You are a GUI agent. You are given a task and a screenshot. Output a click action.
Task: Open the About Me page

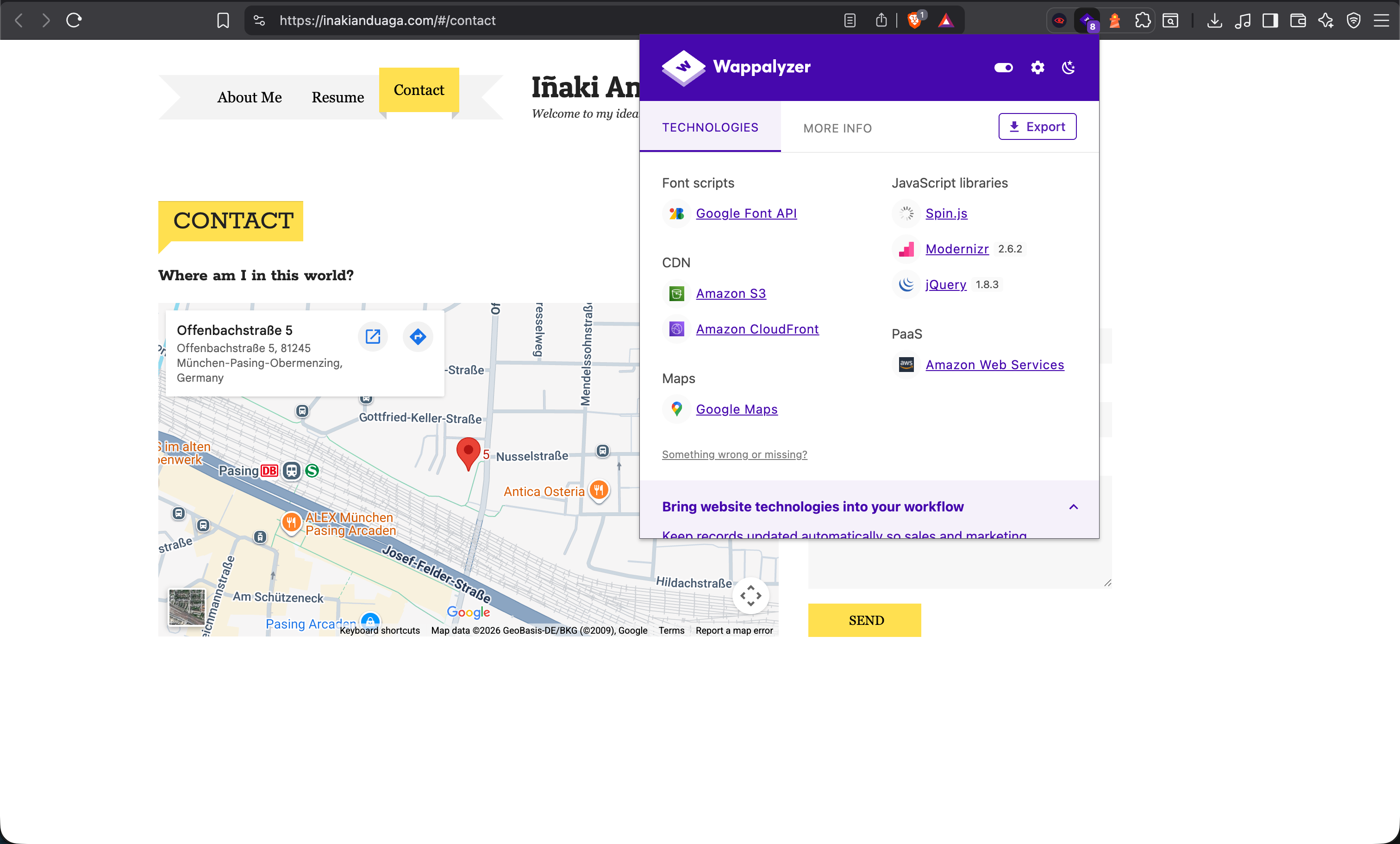[250, 97]
